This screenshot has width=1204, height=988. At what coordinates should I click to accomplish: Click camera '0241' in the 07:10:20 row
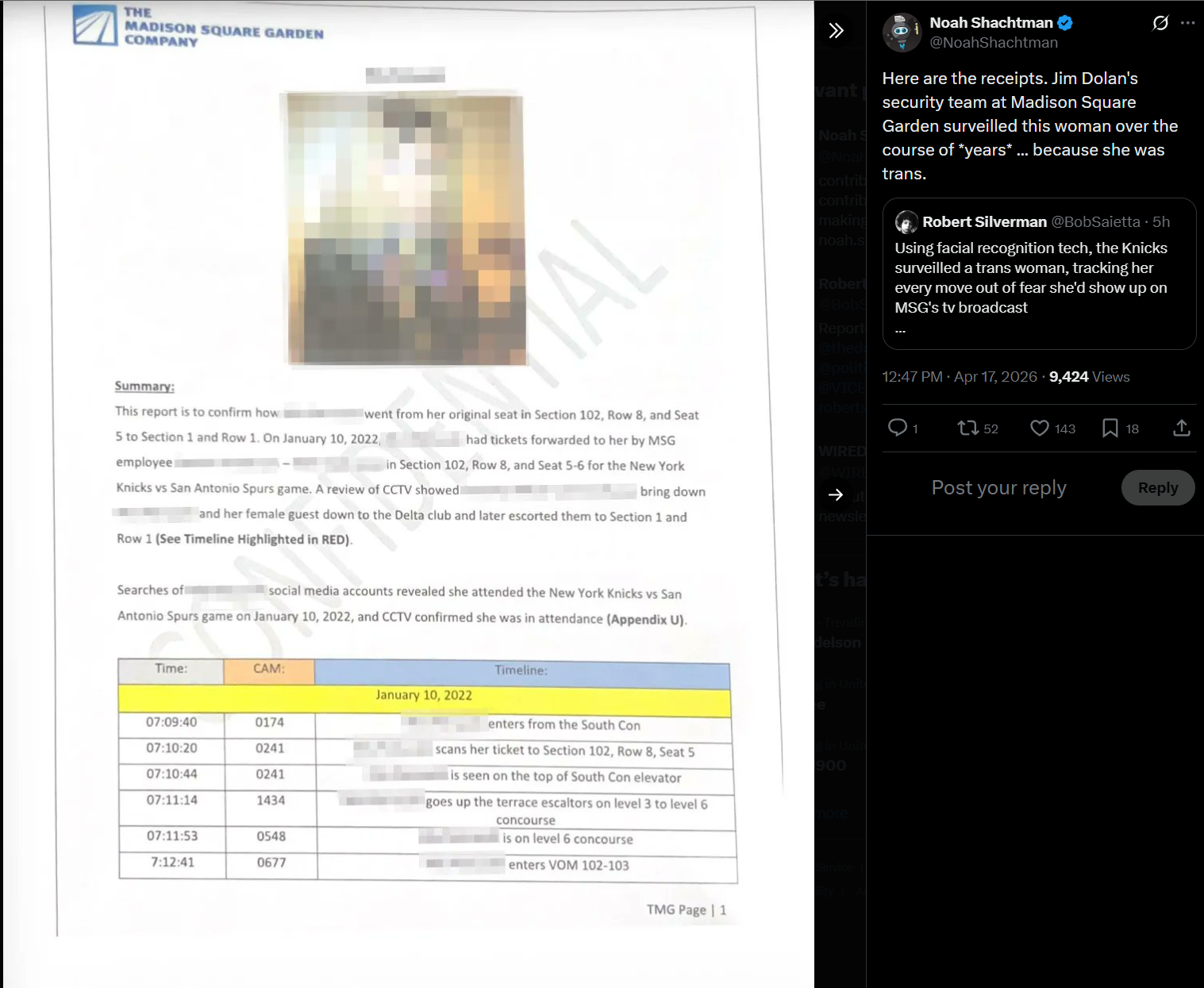270,748
